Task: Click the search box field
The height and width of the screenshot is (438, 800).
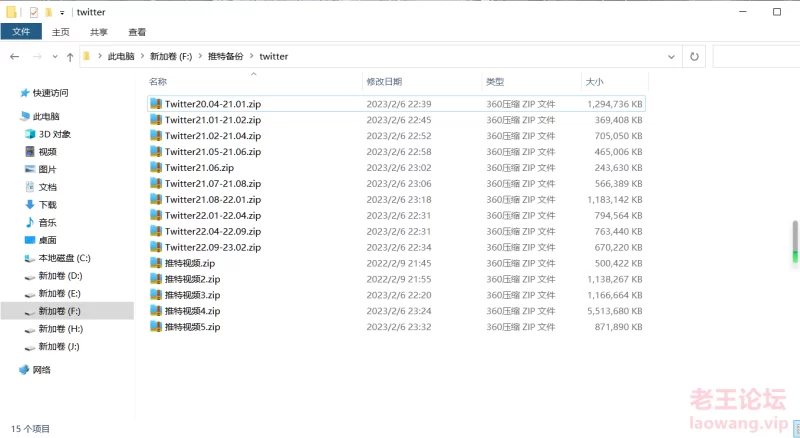Action: [x=756, y=57]
